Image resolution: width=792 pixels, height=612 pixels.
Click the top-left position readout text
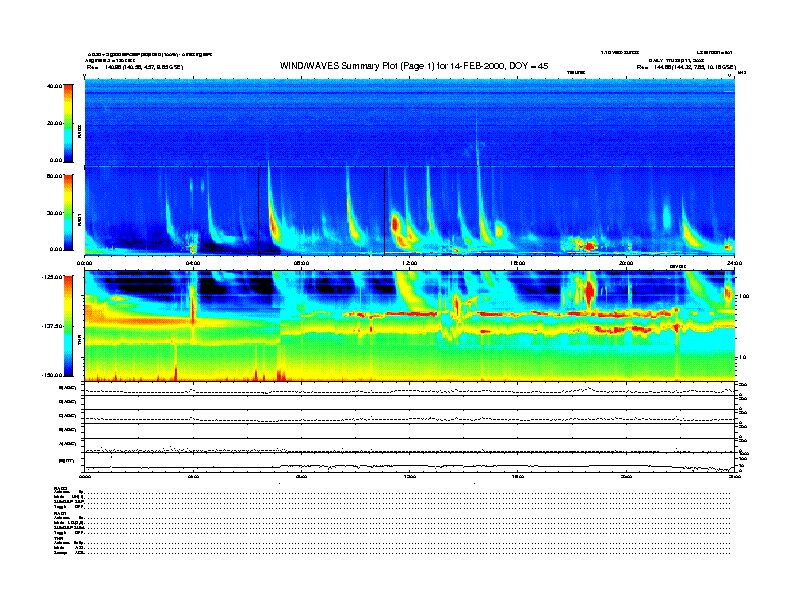135,67
